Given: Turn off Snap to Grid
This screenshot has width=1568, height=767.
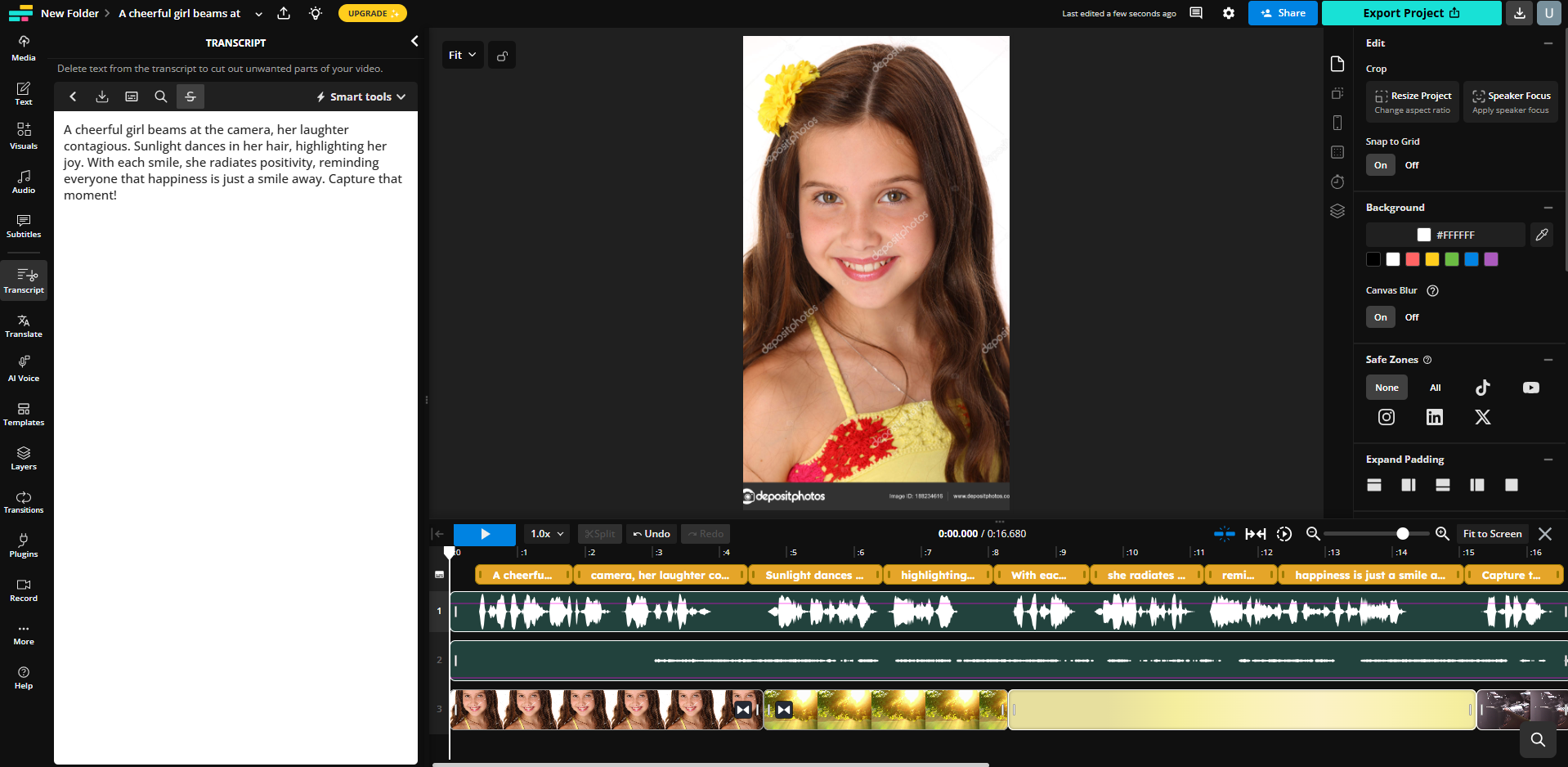Looking at the screenshot, I should click(x=1411, y=164).
